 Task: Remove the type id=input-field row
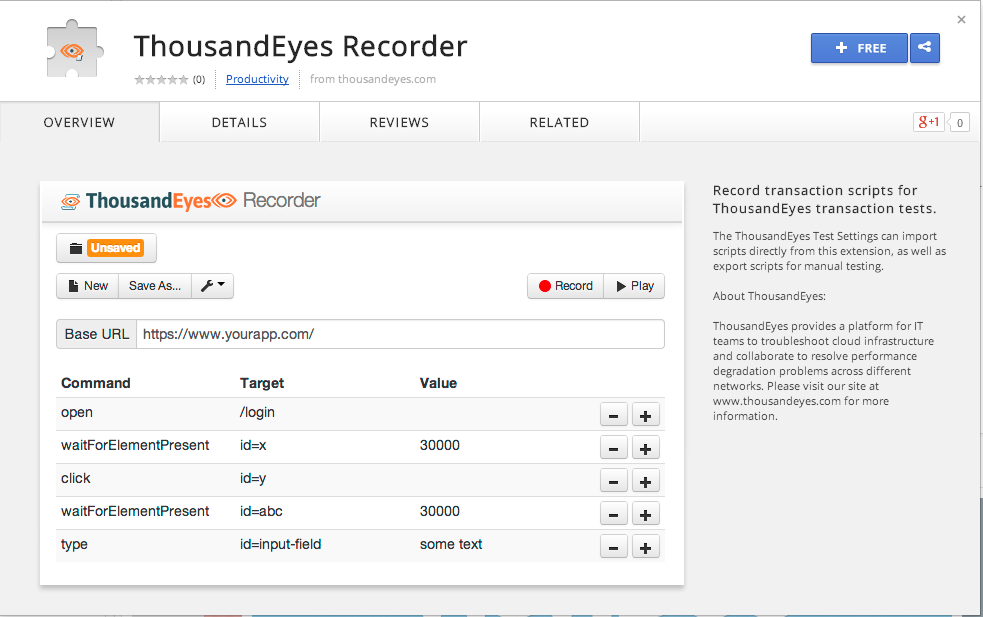[614, 548]
